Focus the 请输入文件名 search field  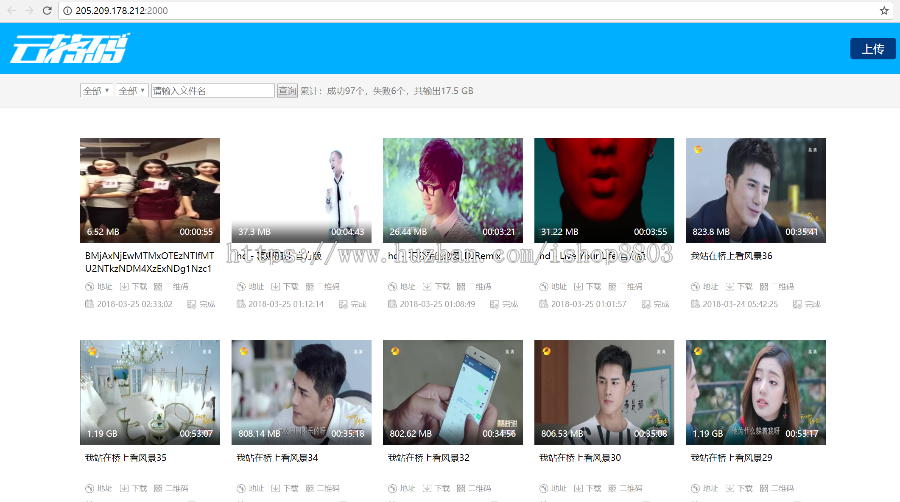tap(212, 91)
